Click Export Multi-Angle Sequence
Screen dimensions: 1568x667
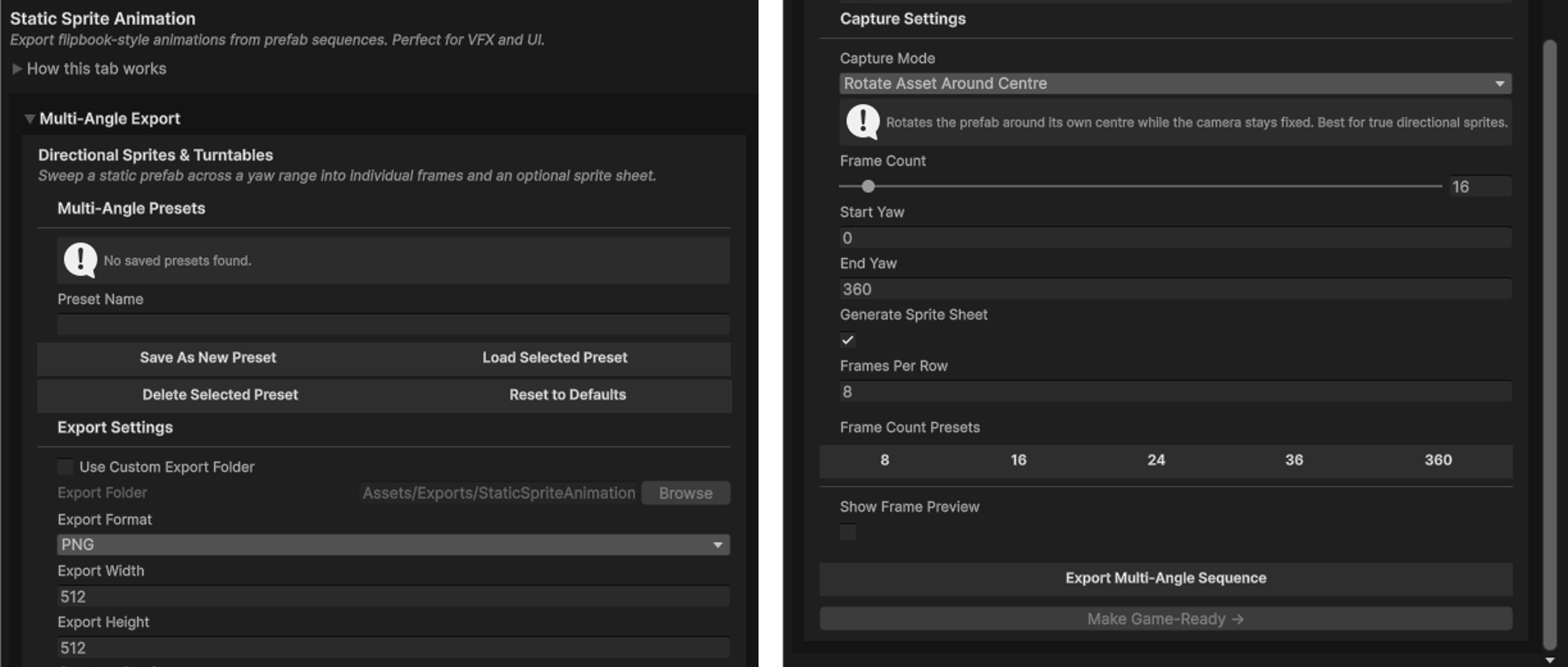(x=1166, y=579)
